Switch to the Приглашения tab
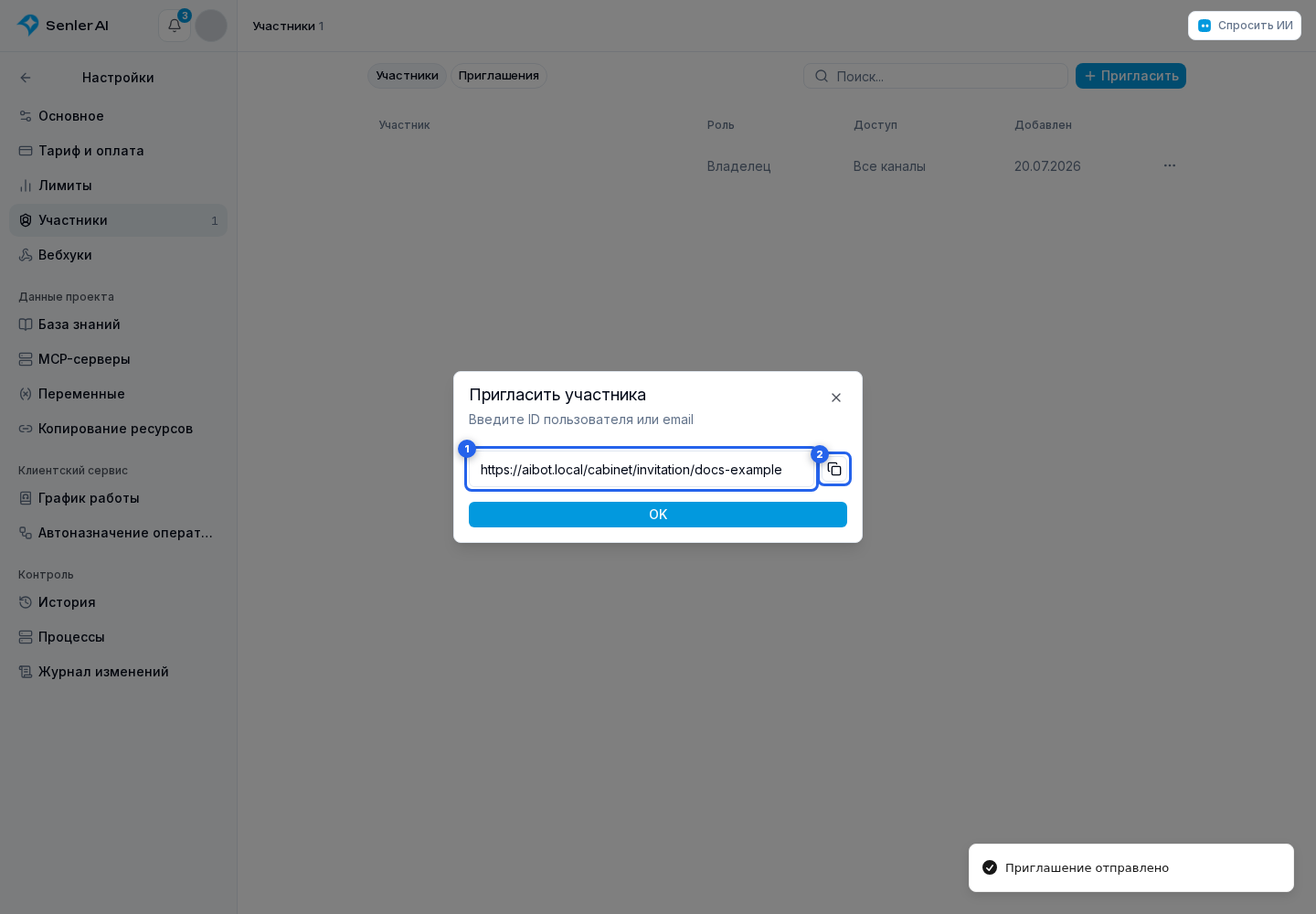The width and height of the screenshot is (1316, 914). point(499,76)
